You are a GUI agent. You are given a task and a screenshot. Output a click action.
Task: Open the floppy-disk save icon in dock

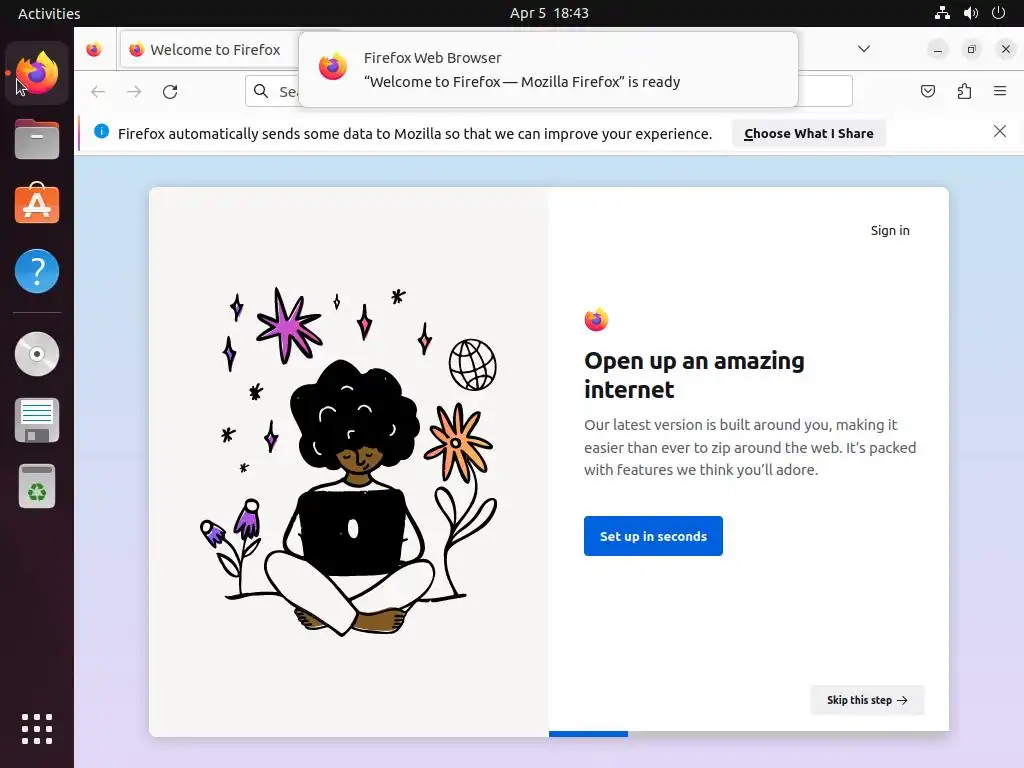click(x=37, y=420)
